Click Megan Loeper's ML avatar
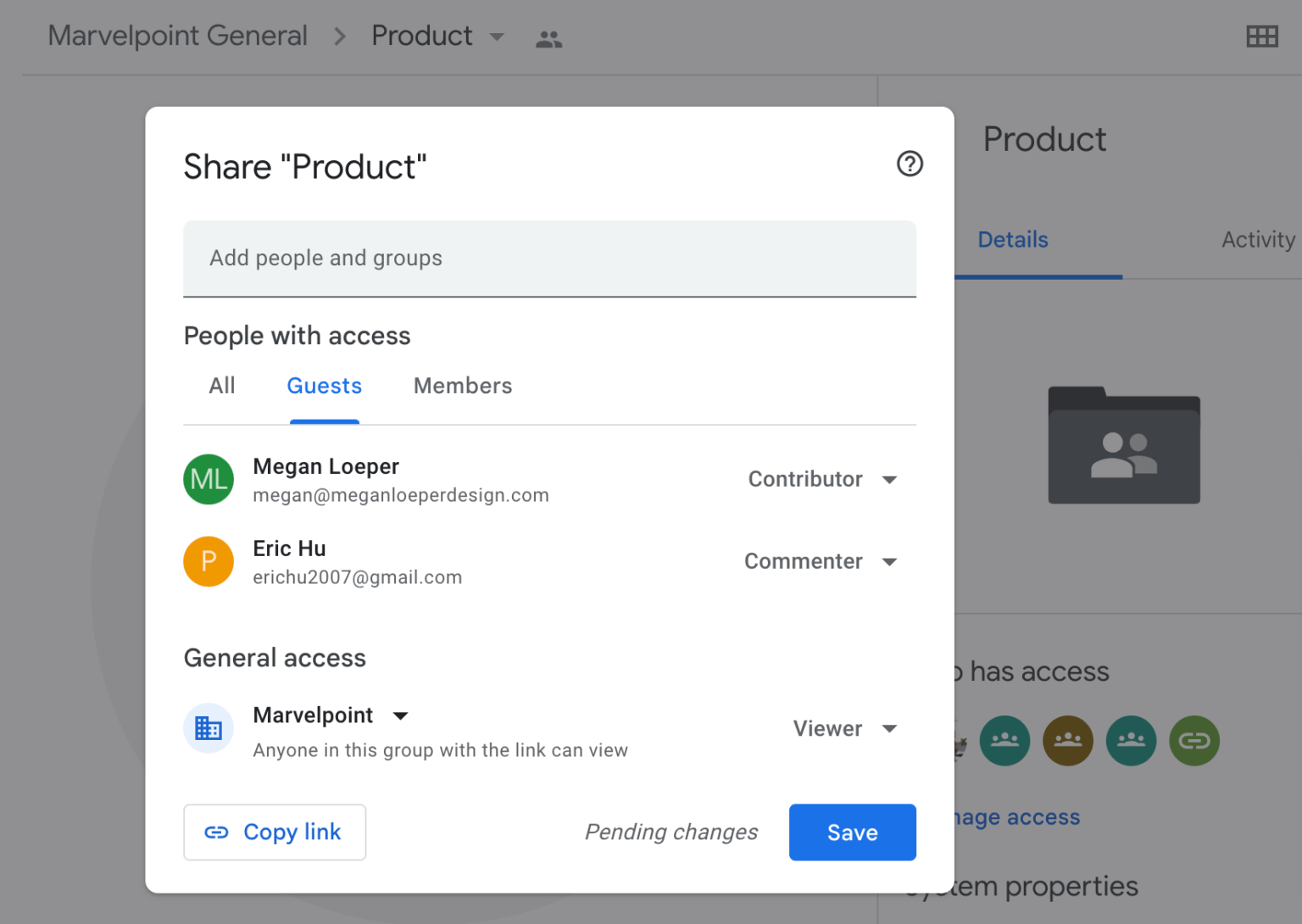Screen dimensions: 1302x924 [208, 479]
